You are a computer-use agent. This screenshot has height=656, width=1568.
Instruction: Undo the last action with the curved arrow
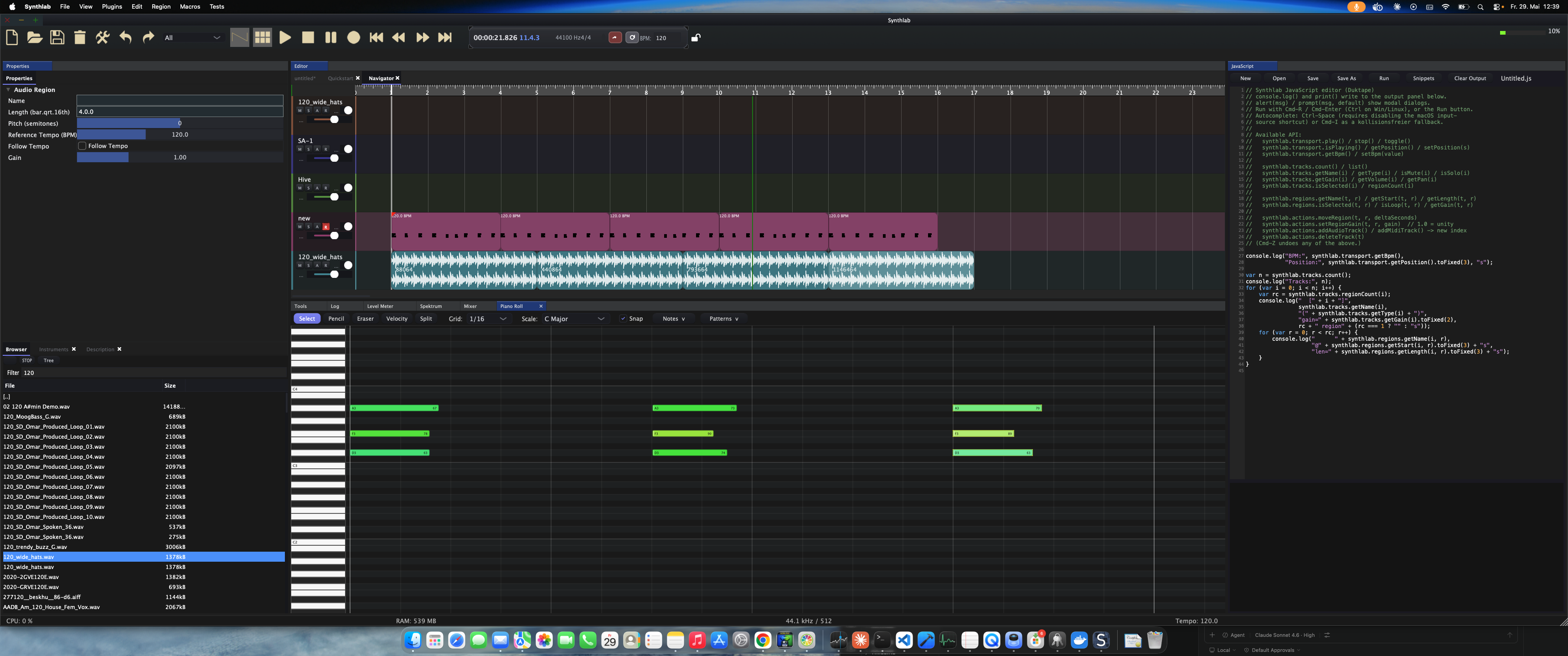pos(125,38)
